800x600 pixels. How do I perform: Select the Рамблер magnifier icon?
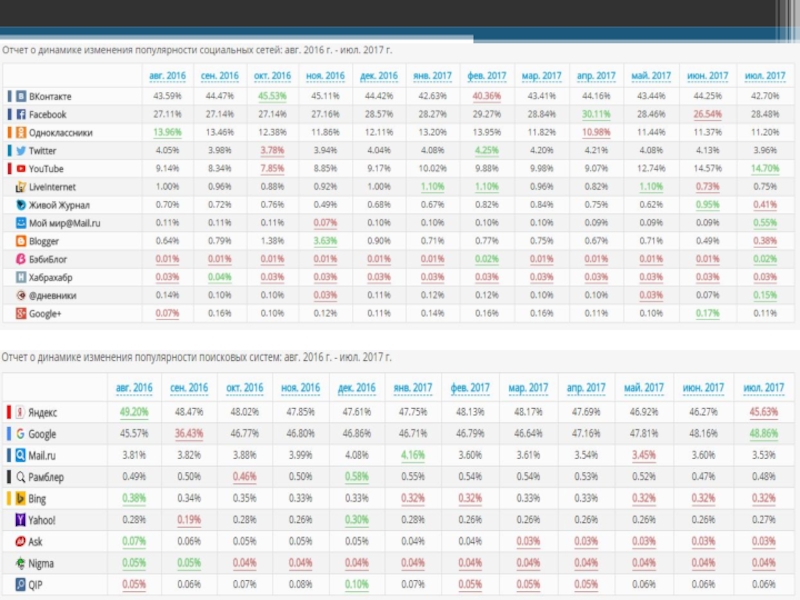coord(19,476)
